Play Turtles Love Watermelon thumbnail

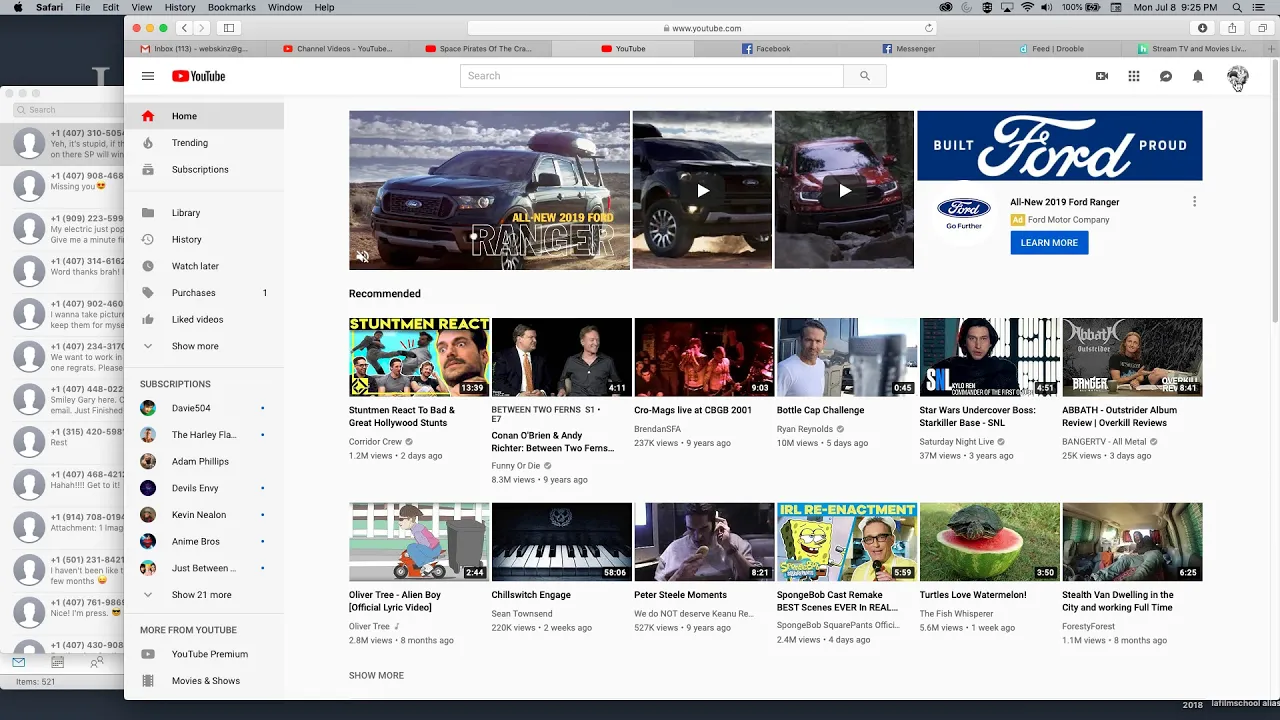point(989,542)
